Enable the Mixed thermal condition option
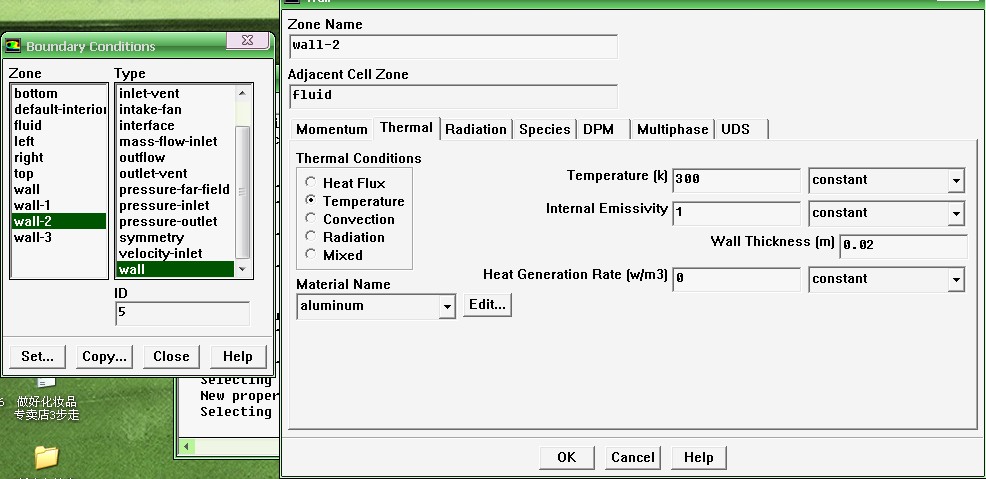Image resolution: width=986 pixels, height=479 pixels. tap(312, 255)
